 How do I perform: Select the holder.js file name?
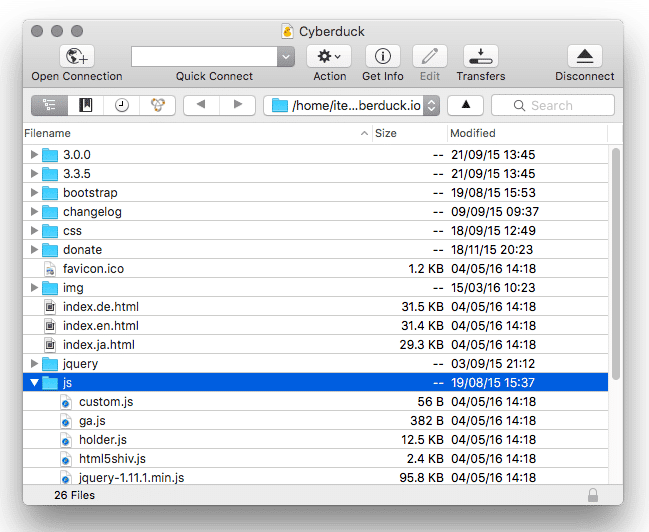point(103,440)
